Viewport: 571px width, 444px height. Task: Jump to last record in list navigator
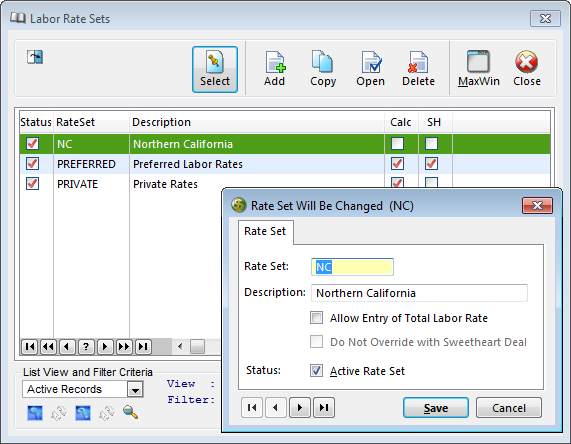click(143, 346)
